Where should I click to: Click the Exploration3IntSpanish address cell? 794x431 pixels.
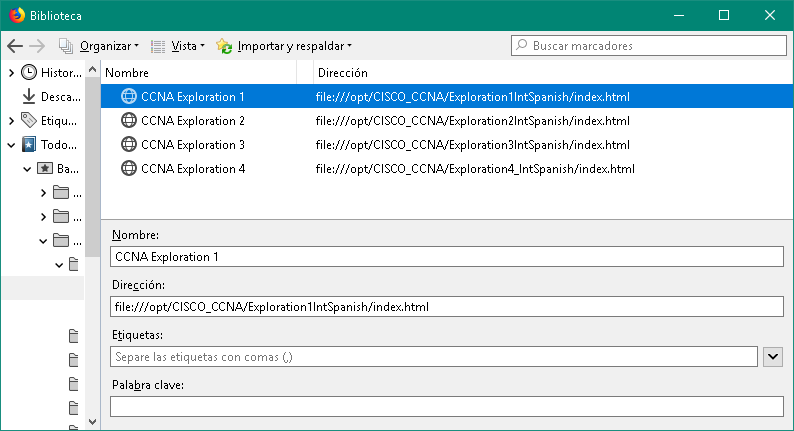tap(472, 145)
